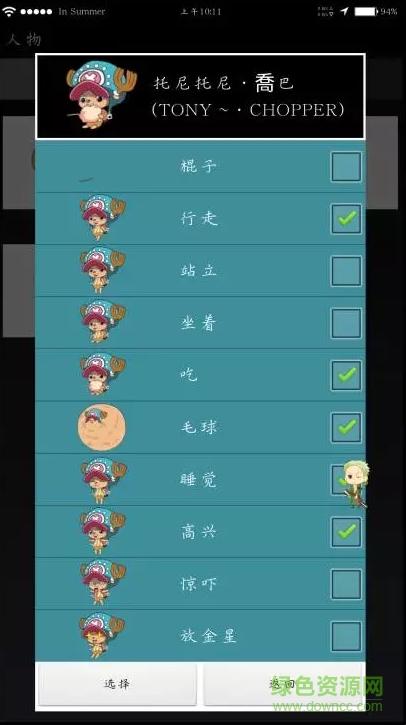Click the 选择 button

coord(117,684)
